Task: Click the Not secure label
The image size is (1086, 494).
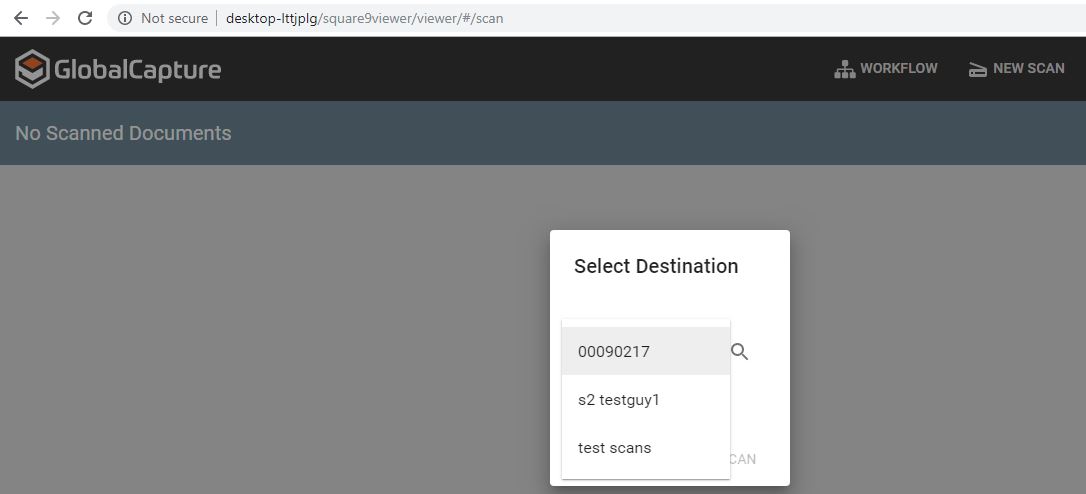Action: [174, 18]
